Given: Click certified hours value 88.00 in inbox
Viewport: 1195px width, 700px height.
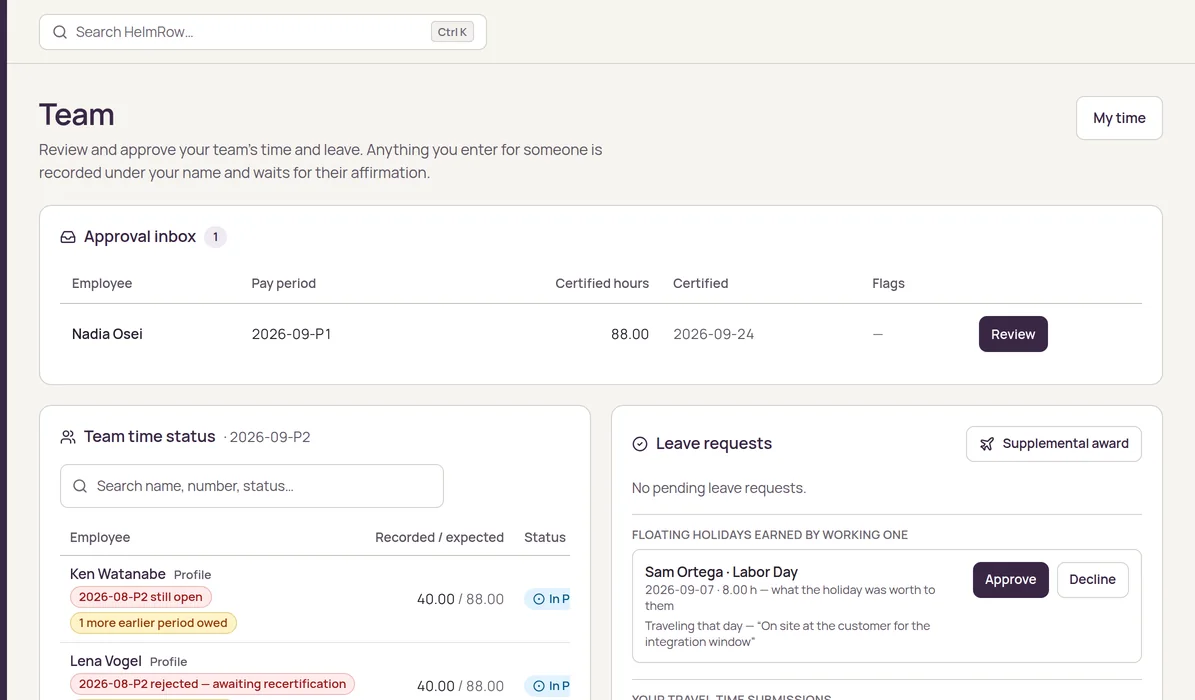Looking at the screenshot, I should coord(630,334).
